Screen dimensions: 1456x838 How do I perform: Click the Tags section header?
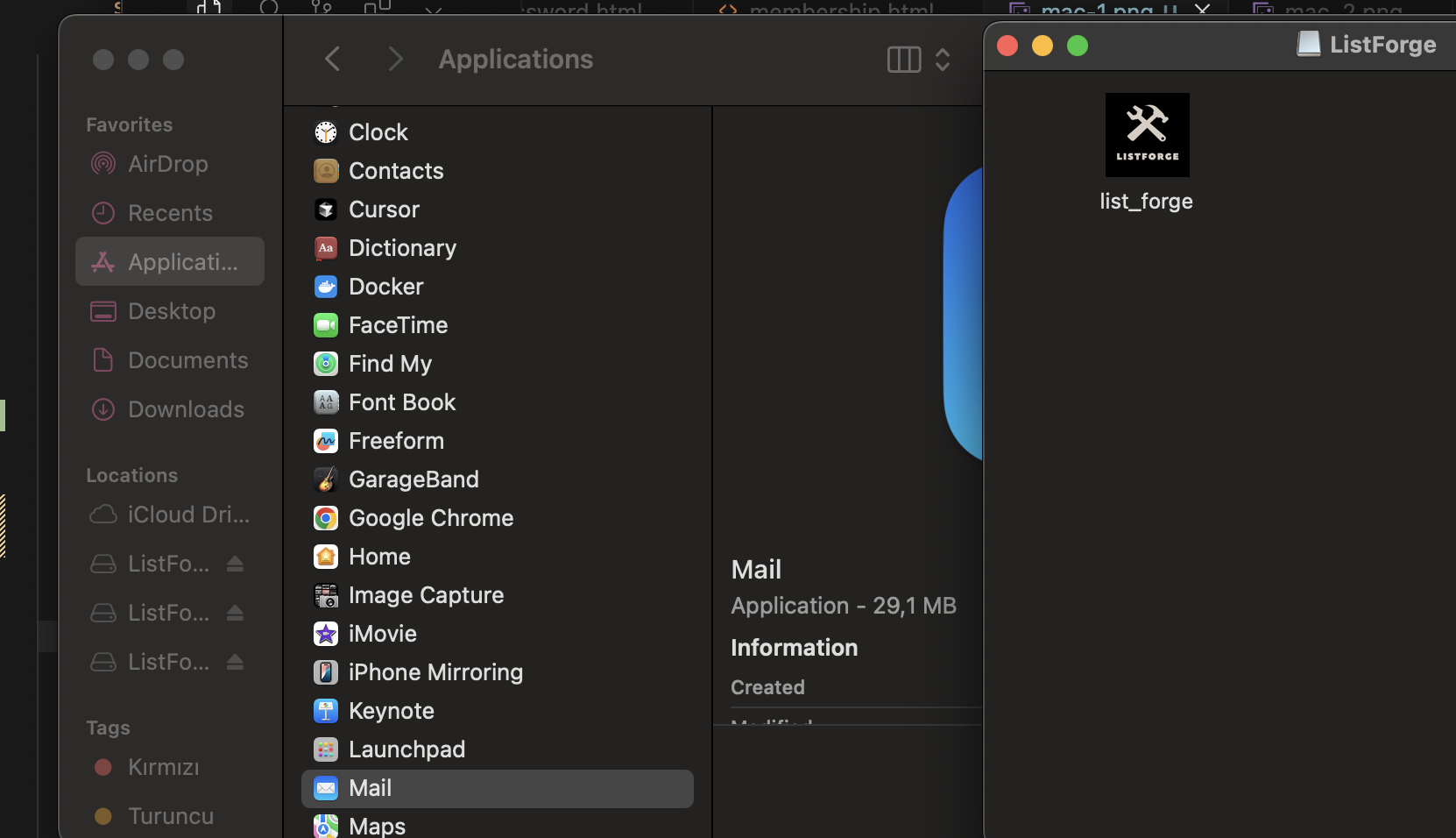[109, 728]
